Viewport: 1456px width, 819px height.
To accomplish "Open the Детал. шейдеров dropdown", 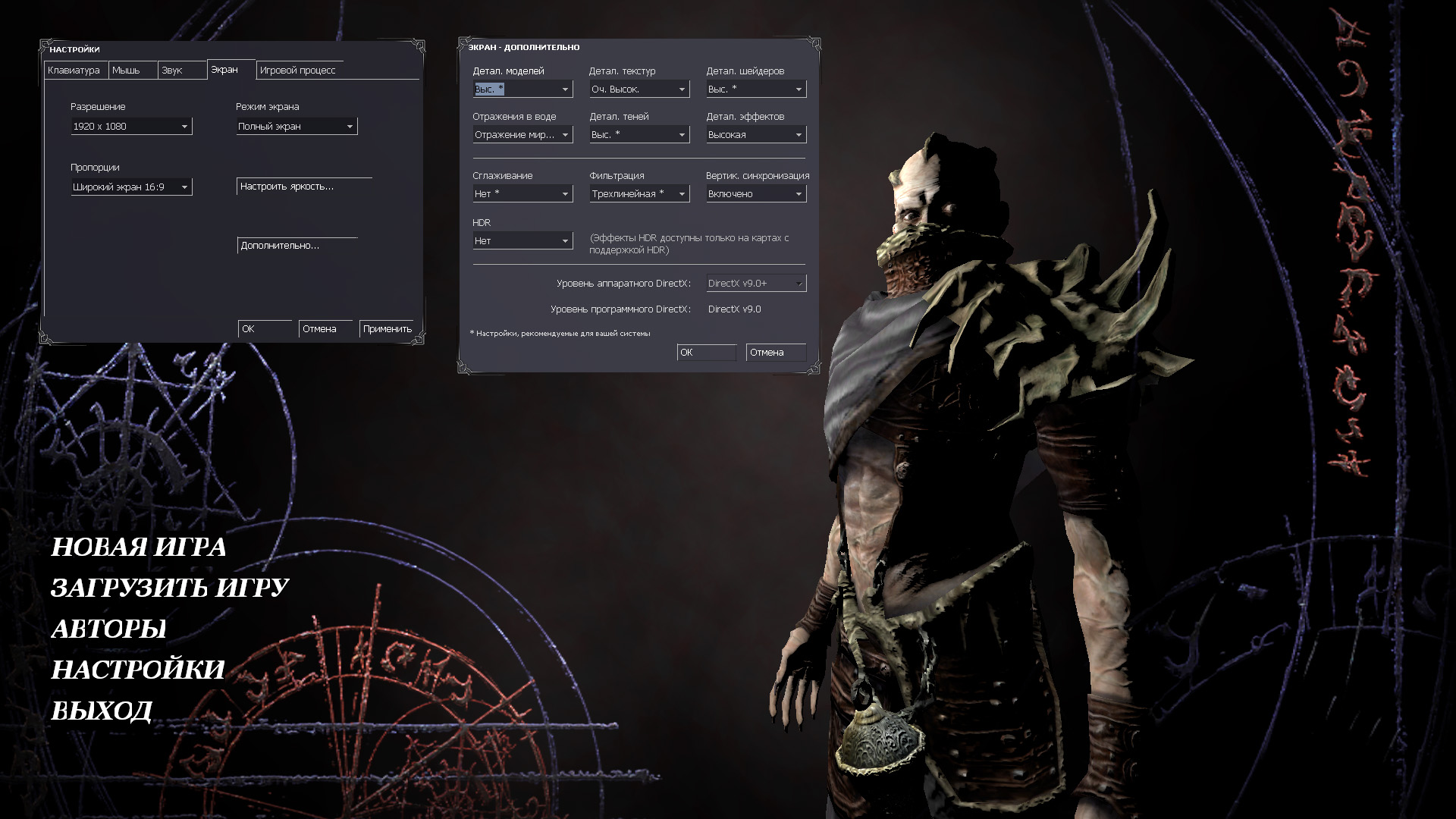I will point(755,89).
